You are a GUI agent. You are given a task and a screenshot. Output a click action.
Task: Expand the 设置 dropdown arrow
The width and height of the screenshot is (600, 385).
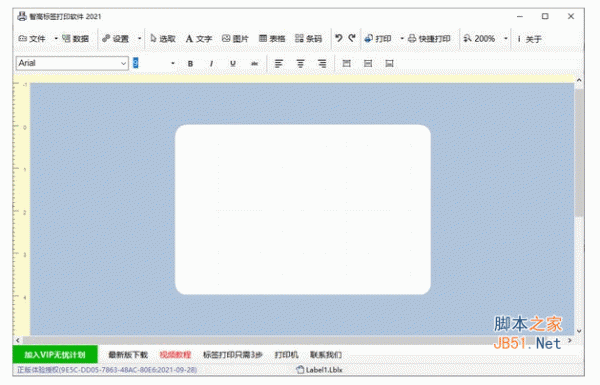pos(139,39)
